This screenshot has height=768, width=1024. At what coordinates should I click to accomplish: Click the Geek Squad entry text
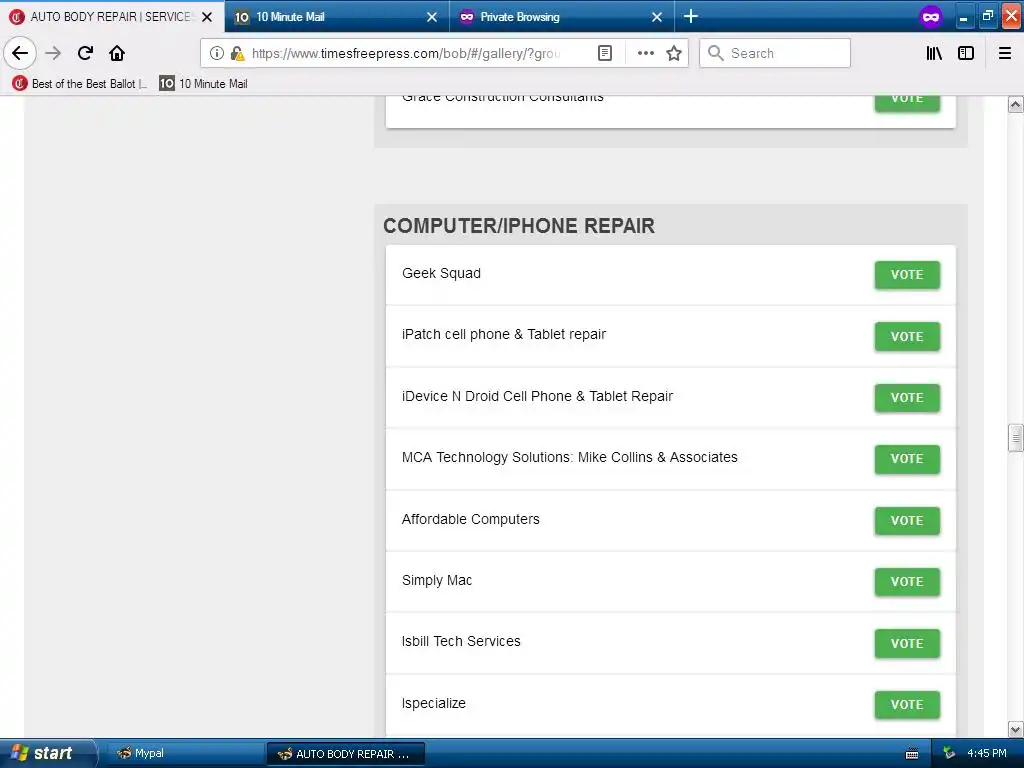[441, 274]
